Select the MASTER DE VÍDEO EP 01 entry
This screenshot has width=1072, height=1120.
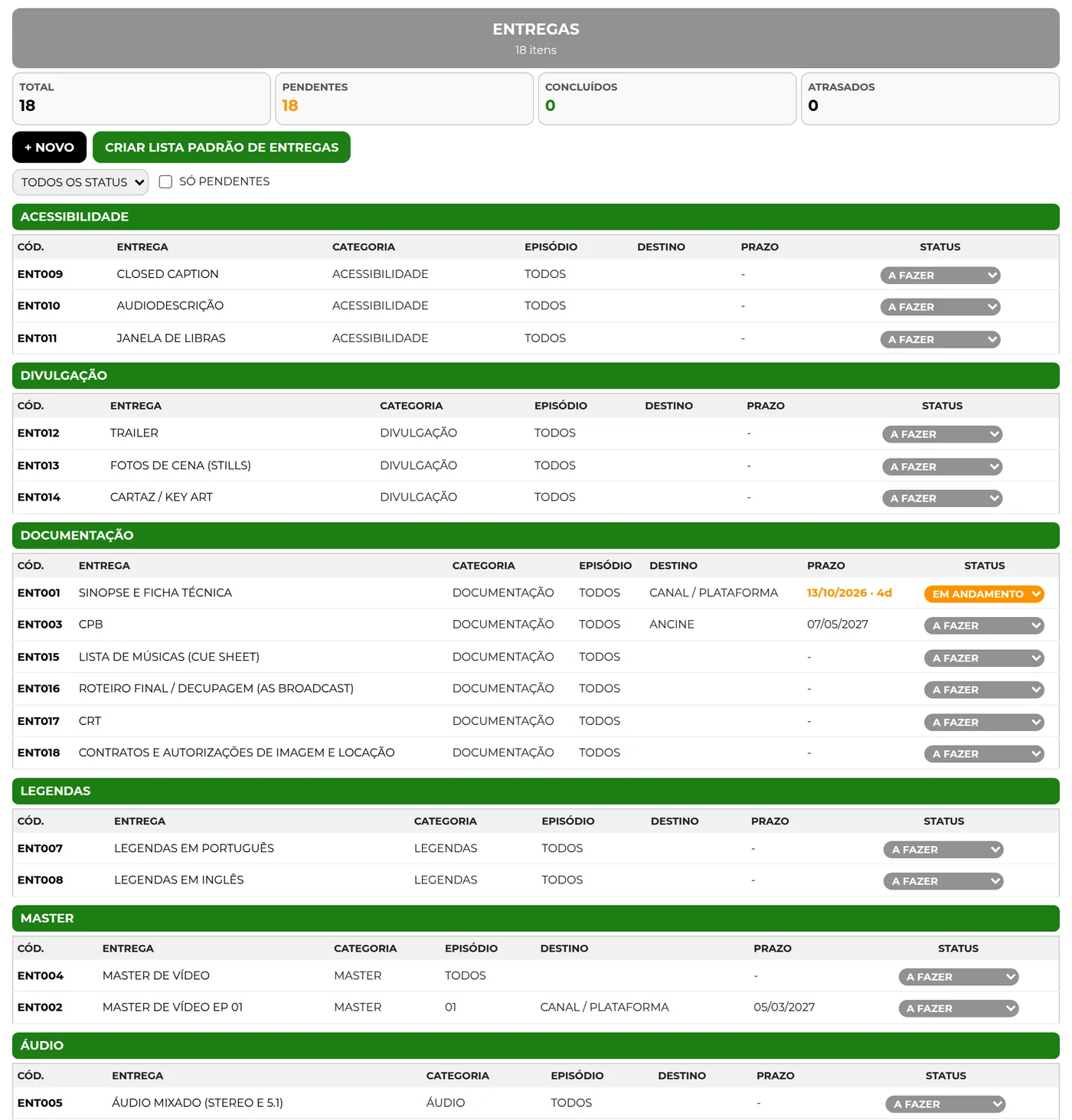coord(172,1007)
